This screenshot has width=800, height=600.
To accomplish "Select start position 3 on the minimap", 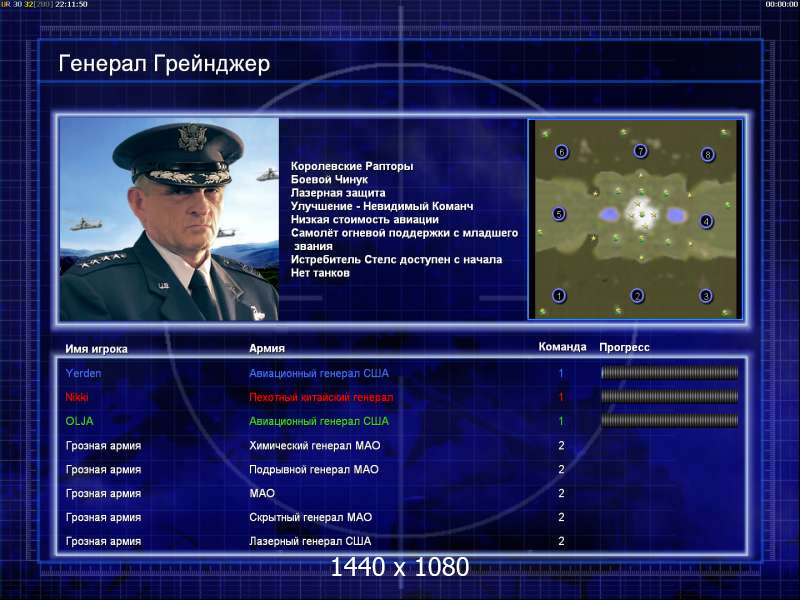I will [x=706, y=295].
